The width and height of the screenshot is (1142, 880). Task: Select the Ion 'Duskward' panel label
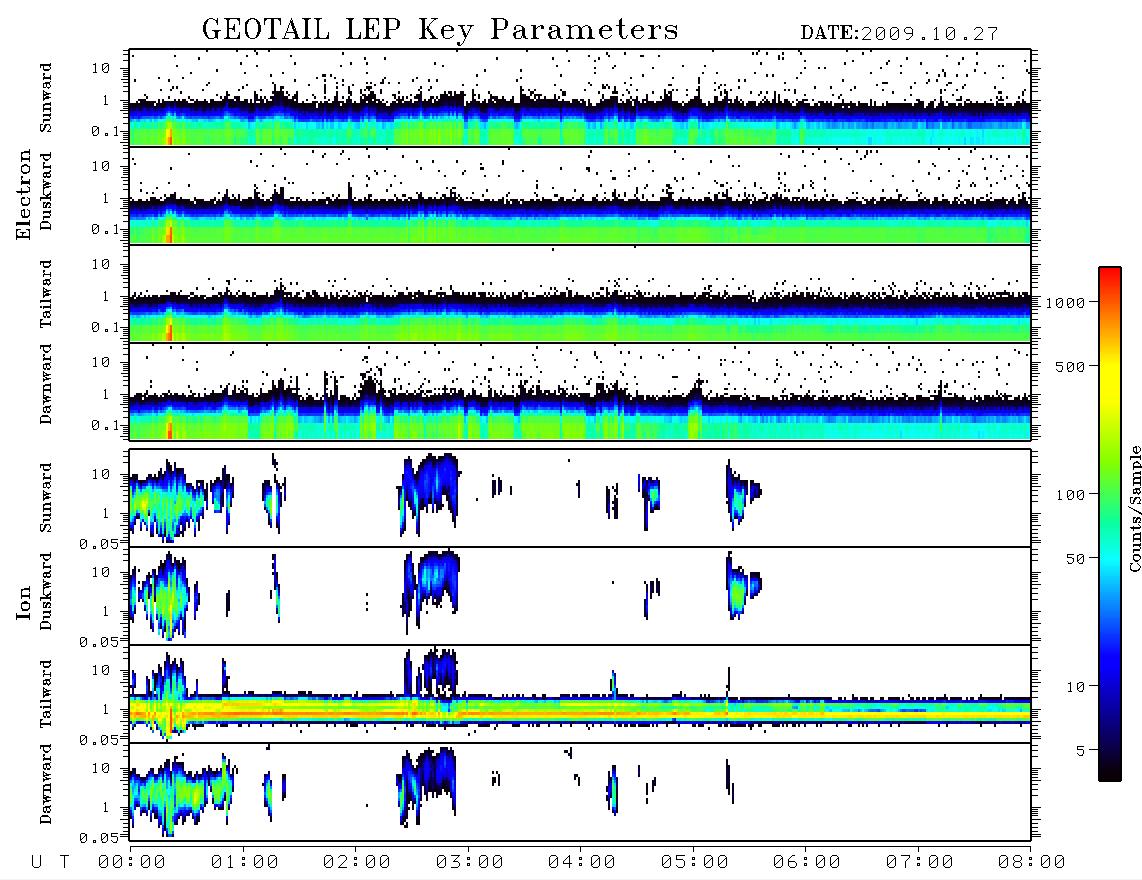[x=46, y=592]
